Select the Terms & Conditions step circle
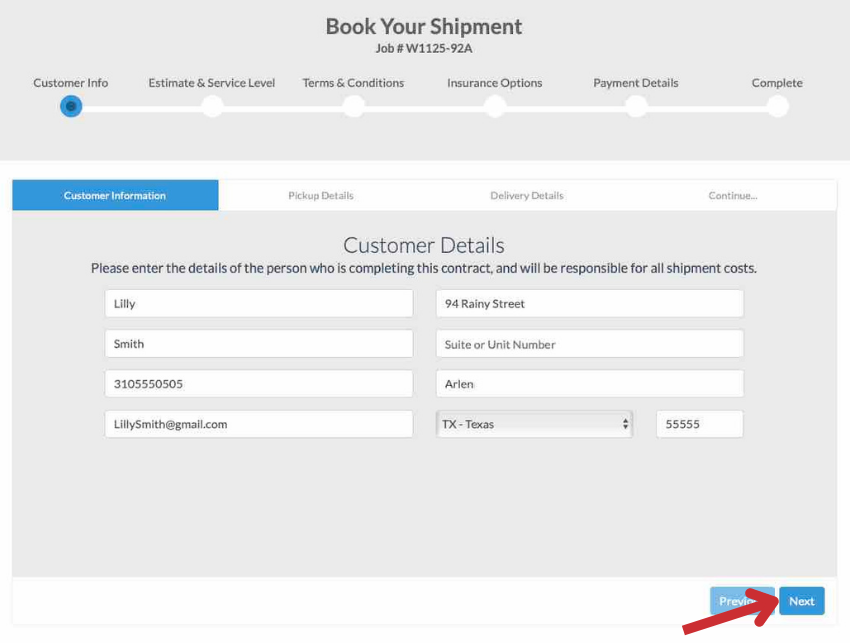Image resolution: width=850 pixels, height=643 pixels. click(x=353, y=106)
